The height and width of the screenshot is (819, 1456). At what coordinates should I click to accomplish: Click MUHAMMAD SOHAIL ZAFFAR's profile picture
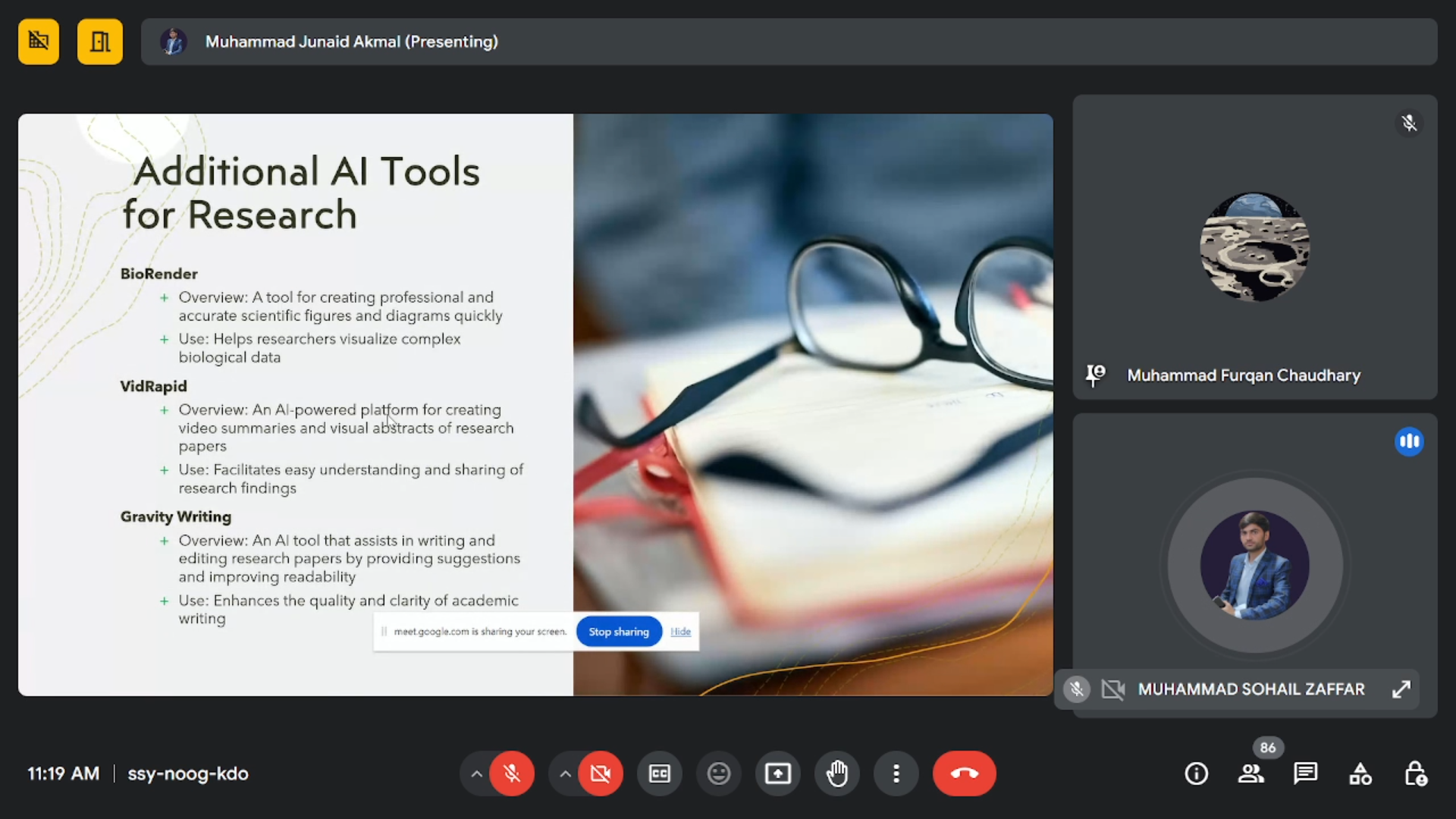point(1255,565)
